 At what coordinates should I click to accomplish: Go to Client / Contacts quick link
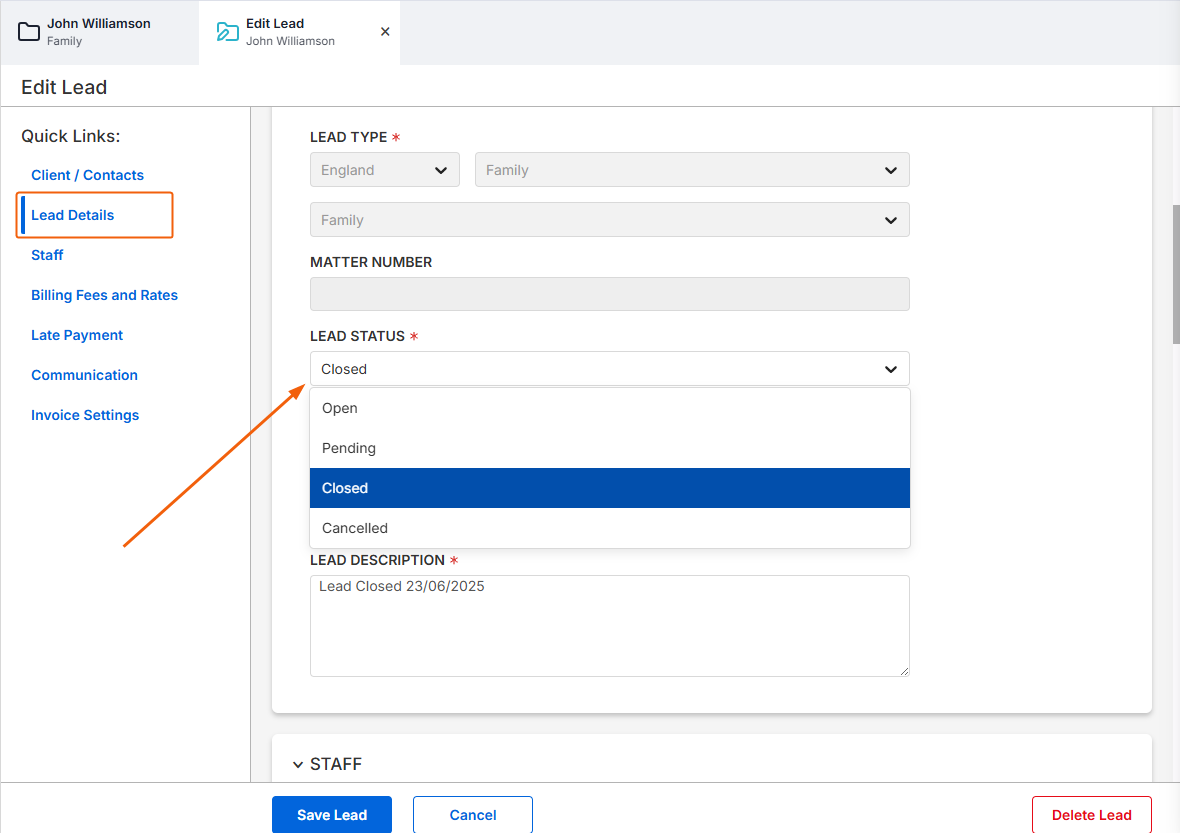pyautogui.click(x=87, y=175)
